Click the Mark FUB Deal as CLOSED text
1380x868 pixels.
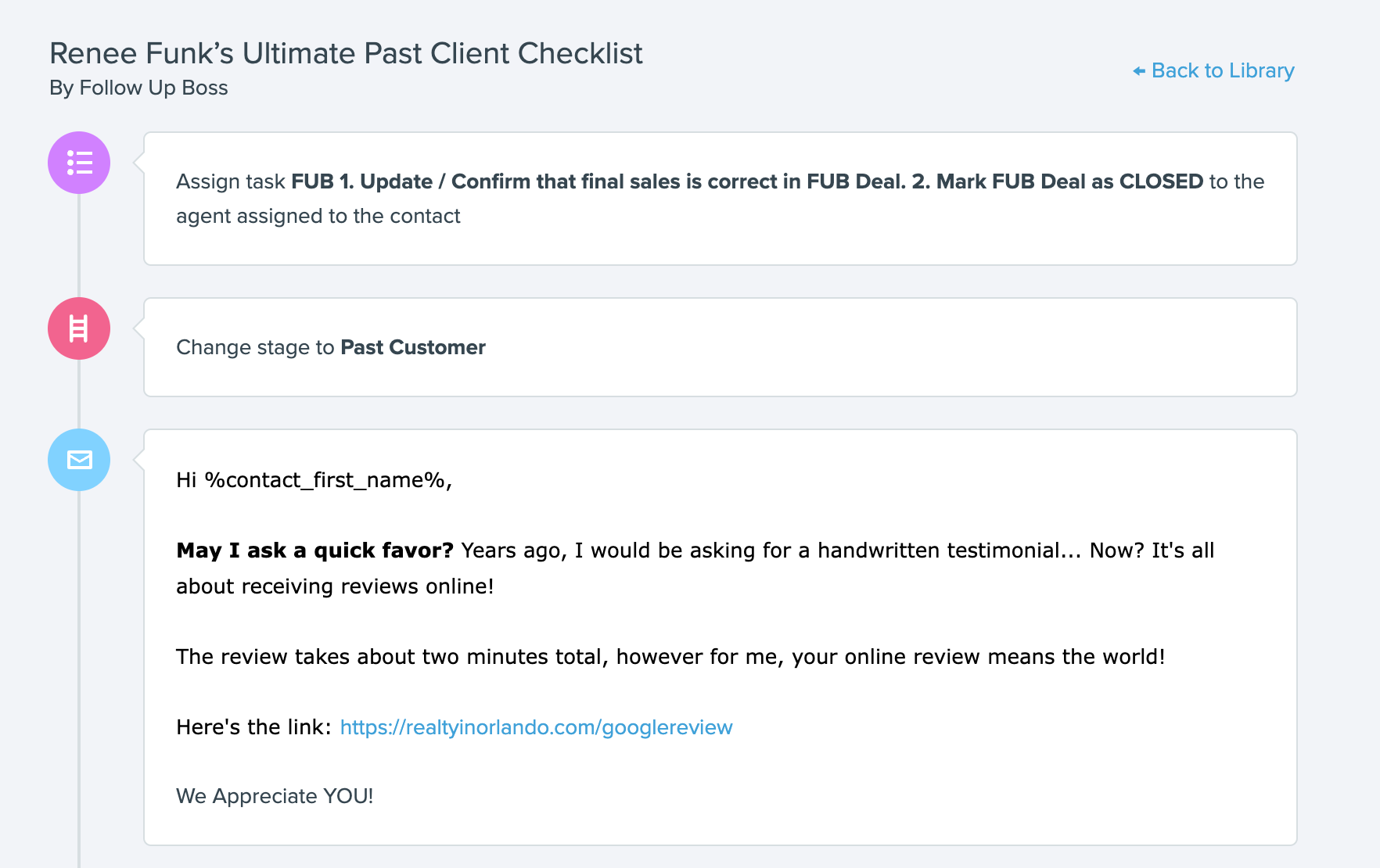click(1069, 181)
